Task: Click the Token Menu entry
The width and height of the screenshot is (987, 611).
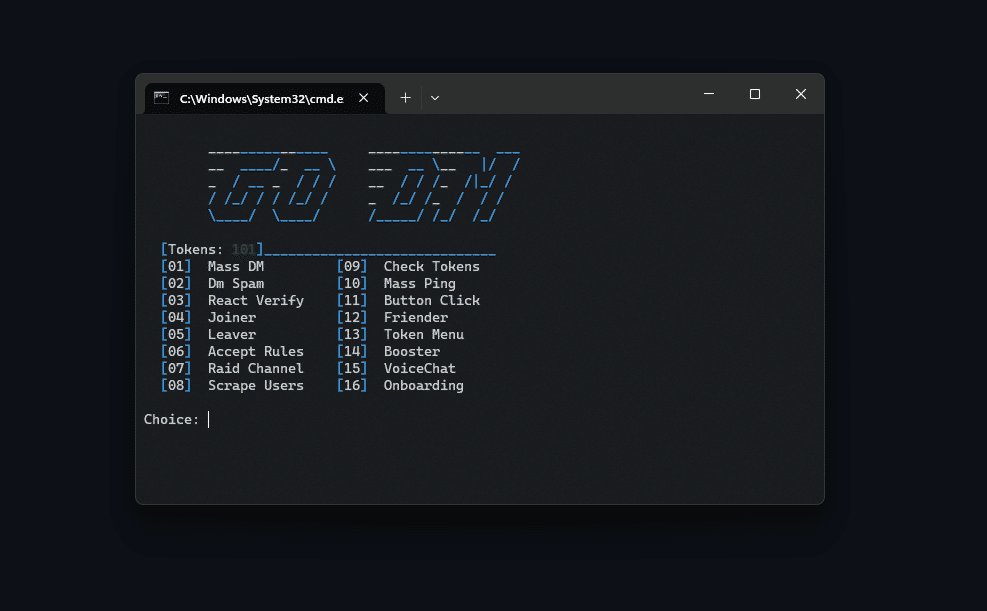Action: point(424,334)
